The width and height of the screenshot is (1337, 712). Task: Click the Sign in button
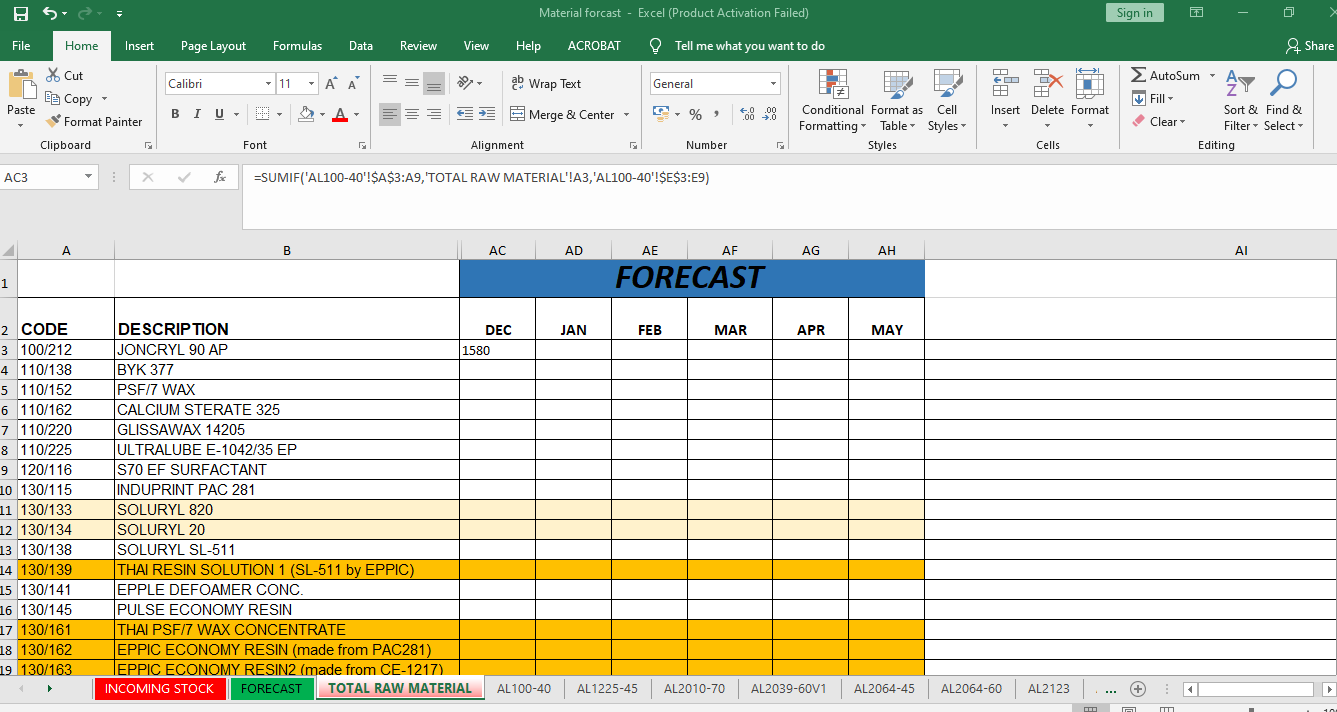pos(1134,13)
